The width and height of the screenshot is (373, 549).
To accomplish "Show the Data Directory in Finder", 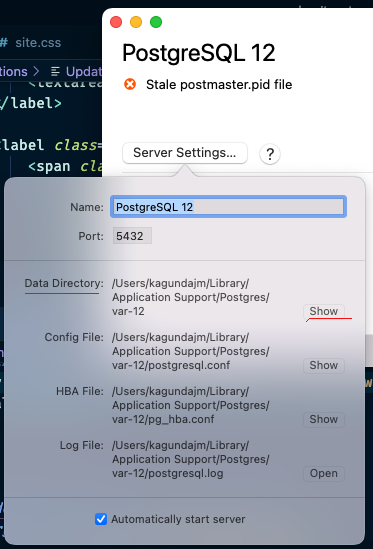I will tap(324, 311).
